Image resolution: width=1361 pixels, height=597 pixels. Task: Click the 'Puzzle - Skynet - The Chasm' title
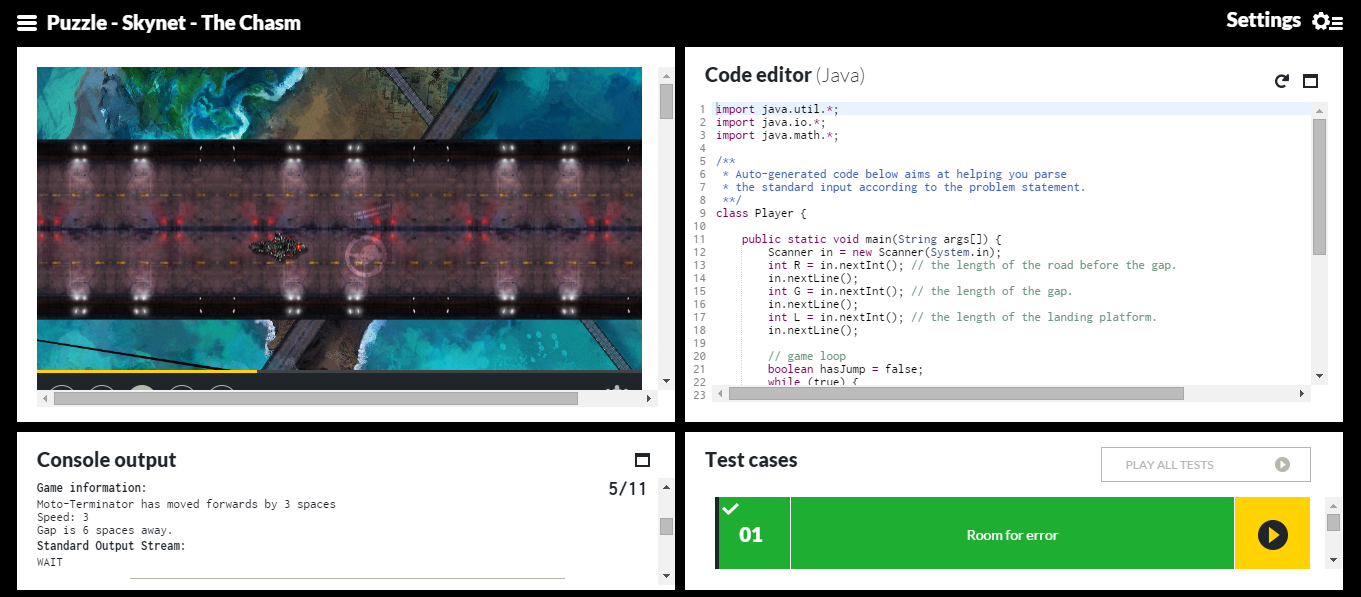tap(174, 22)
